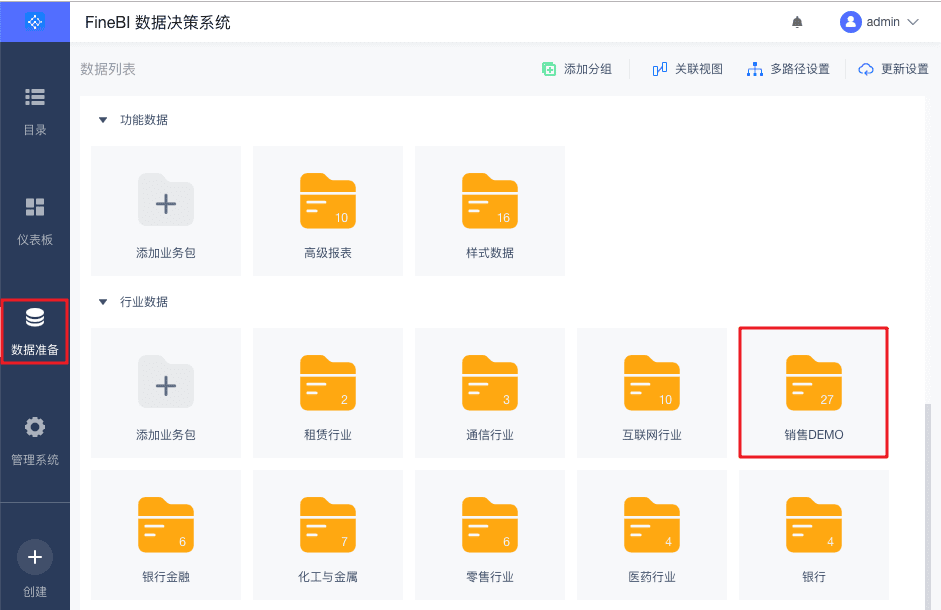Viewport: 941px width, 610px height.
Task: Click the vertical scrollbar thumb
Action: [x=928, y=507]
